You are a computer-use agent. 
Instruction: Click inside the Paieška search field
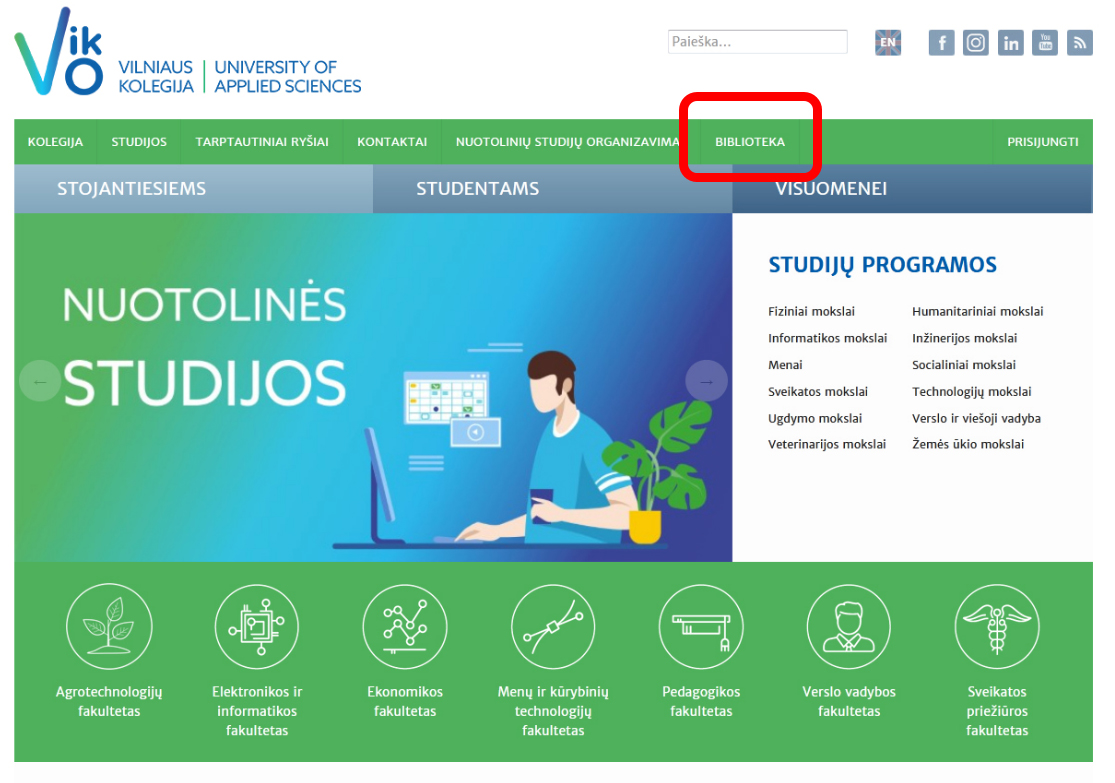click(x=757, y=42)
